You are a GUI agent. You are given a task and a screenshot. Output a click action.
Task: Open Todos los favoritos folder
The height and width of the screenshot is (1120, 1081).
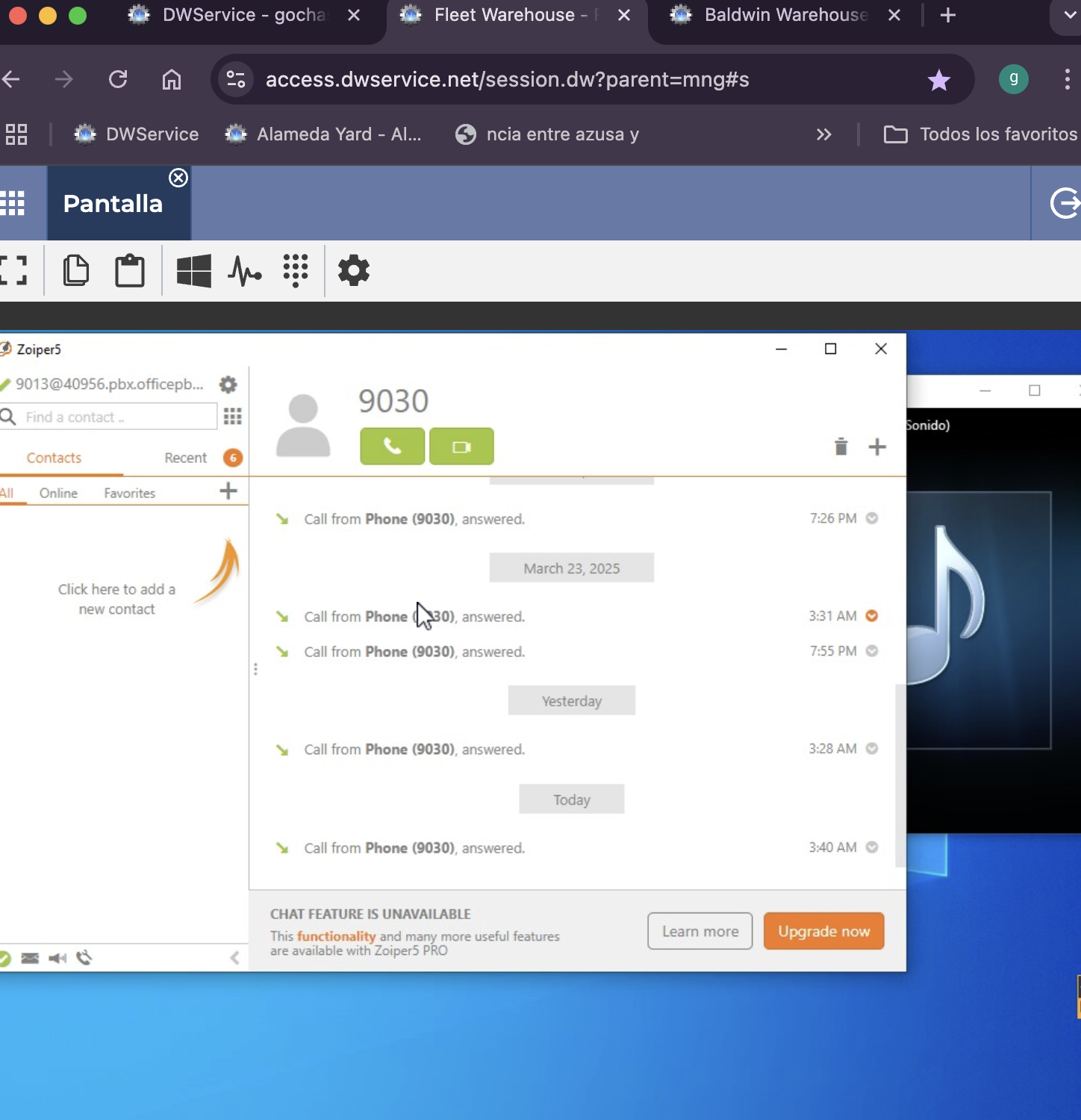click(x=981, y=134)
